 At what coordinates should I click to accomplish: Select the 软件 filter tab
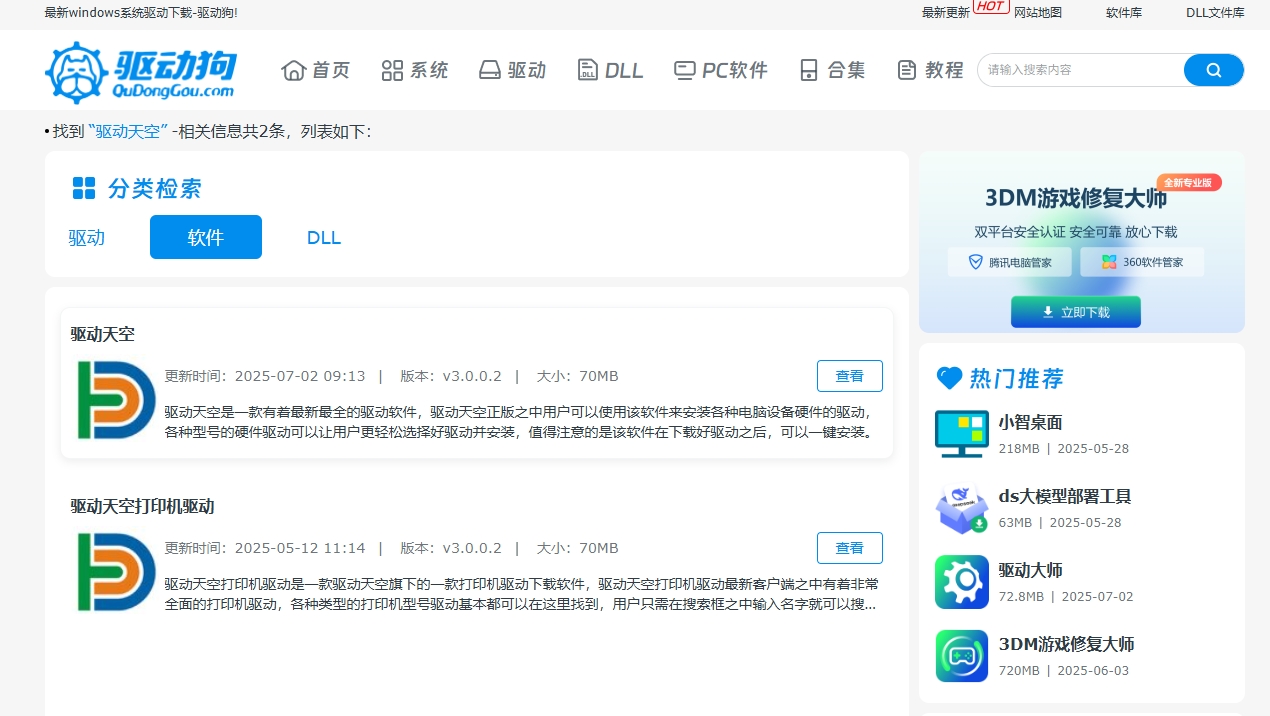(206, 237)
